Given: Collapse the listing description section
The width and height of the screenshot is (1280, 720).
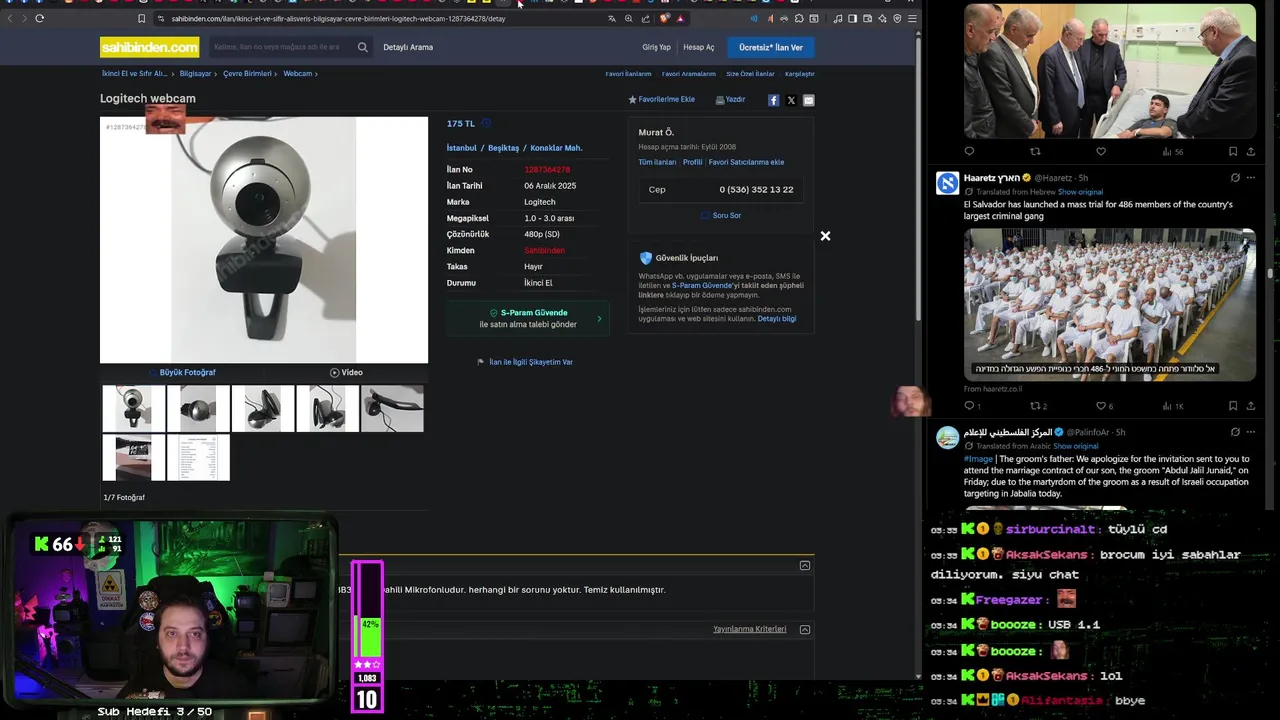Looking at the screenshot, I should (x=805, y=566).
